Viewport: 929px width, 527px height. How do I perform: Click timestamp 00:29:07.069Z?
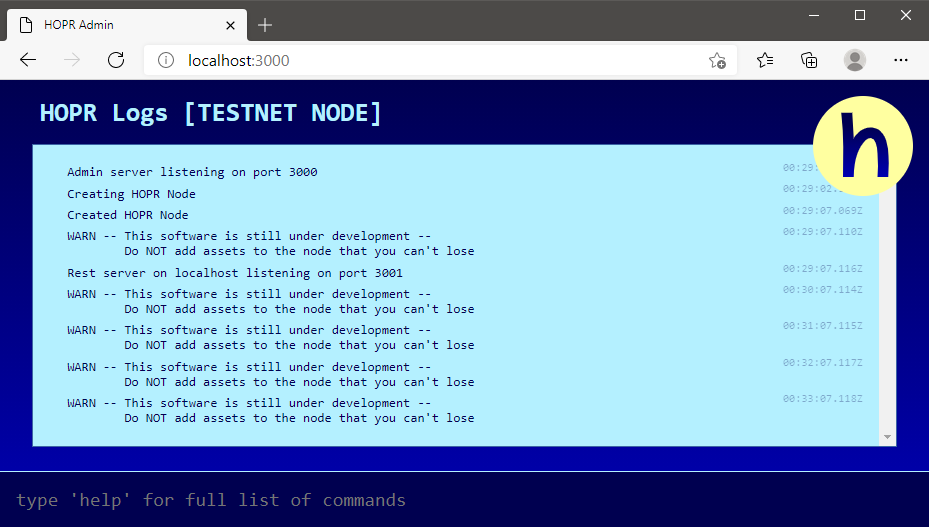coord(822,210)
